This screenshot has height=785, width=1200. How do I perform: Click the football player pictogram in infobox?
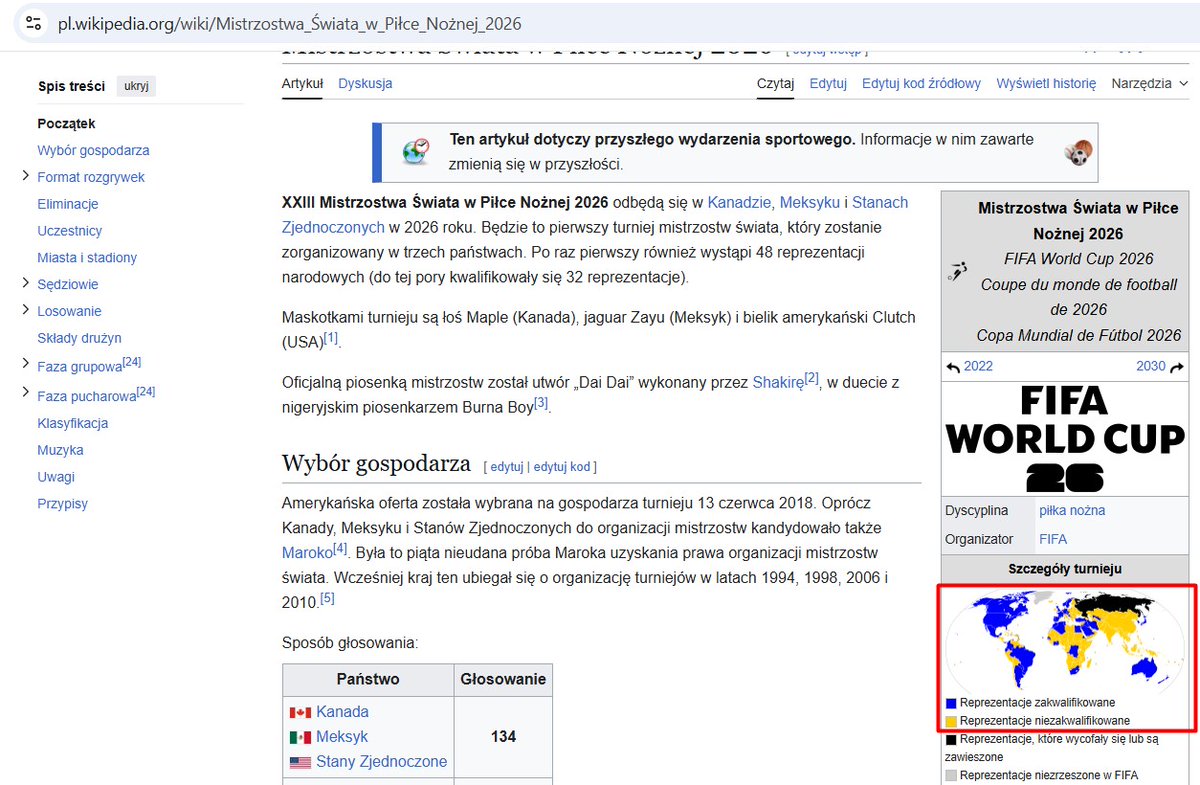958,271
